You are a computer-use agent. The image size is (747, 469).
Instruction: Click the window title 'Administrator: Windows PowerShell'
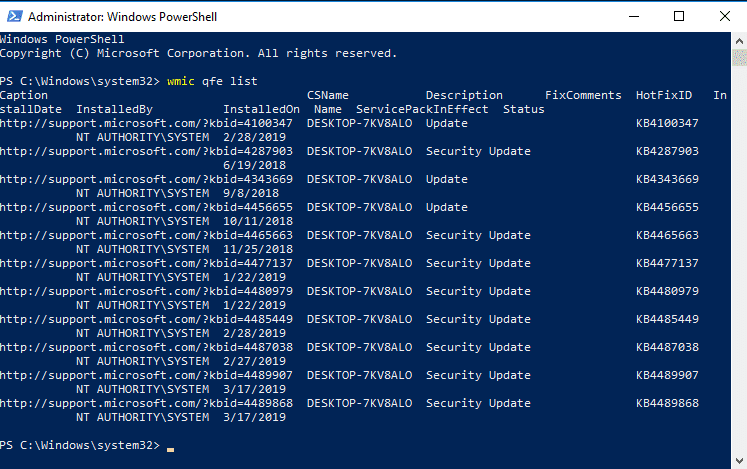pos(122,17)
